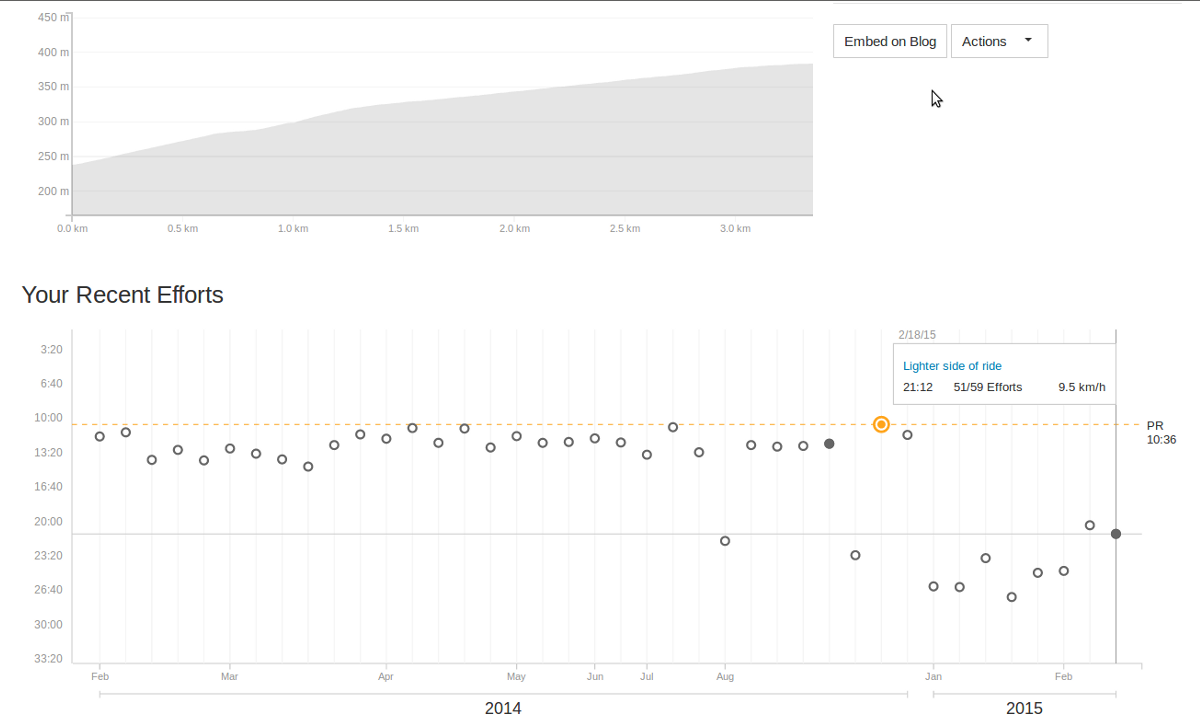Click the 2014 year label below the chart
Image resolution: width=1200 pixels, height=723 pixels.
coord(503,708)
